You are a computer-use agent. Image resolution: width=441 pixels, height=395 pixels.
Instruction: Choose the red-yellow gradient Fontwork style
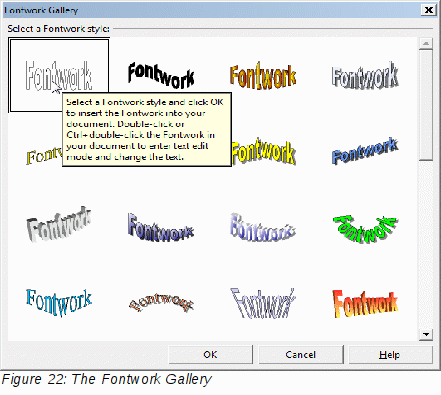click(365, 303)
